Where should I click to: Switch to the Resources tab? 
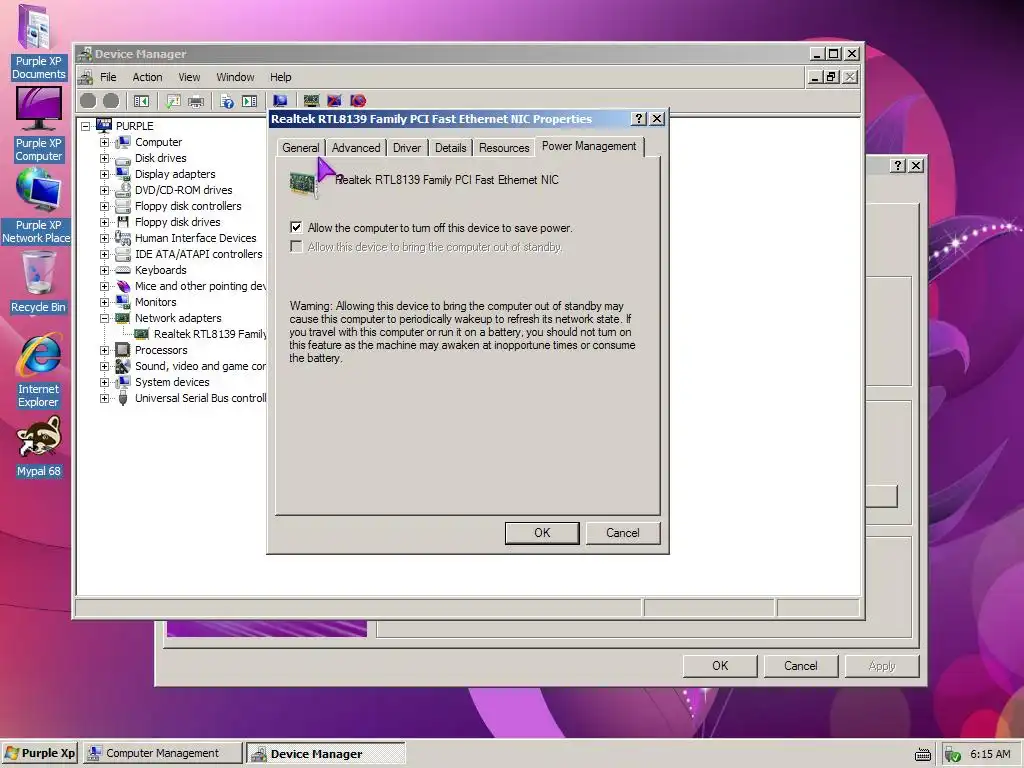tap(504, 148)
